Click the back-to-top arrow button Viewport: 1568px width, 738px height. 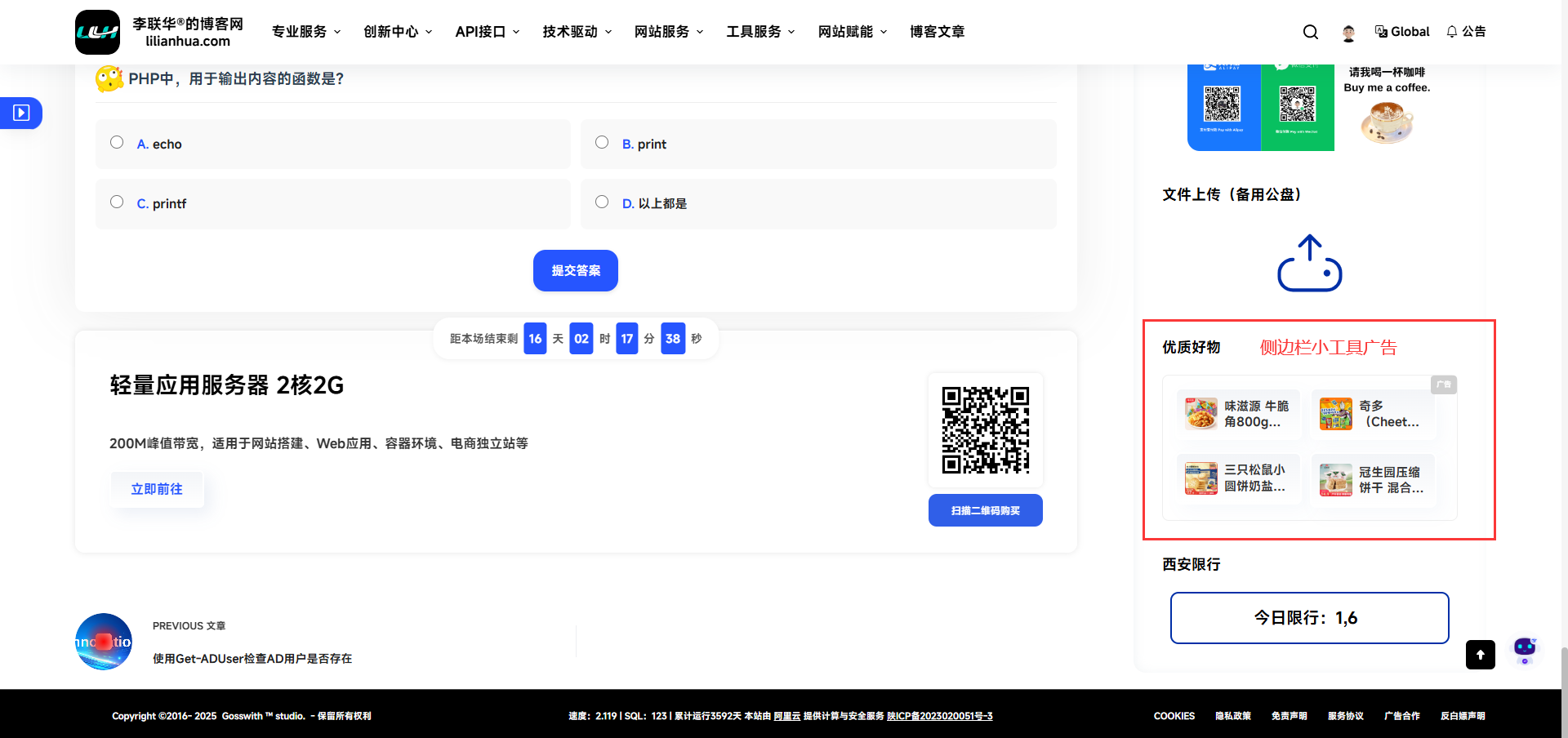pyautogui.click(x=1480, y=655)
